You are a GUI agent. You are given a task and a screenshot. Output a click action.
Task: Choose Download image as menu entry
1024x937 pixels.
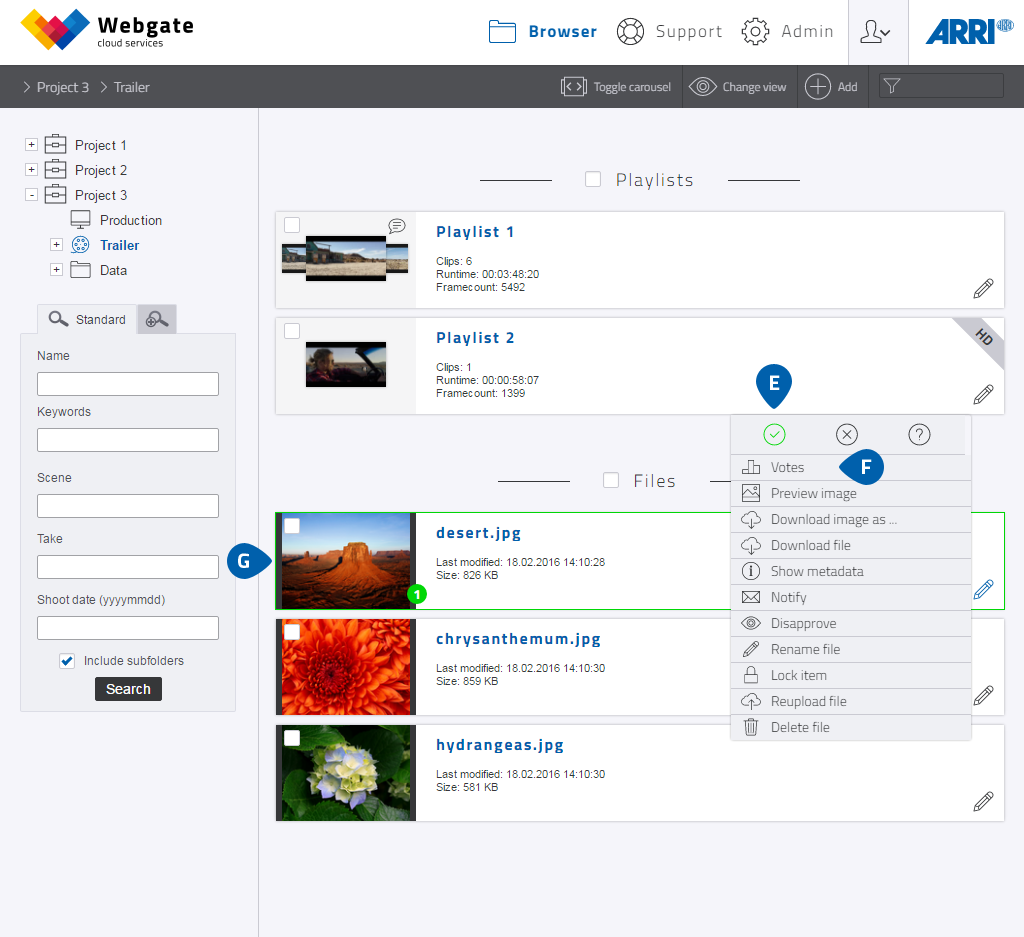(850, 520)
